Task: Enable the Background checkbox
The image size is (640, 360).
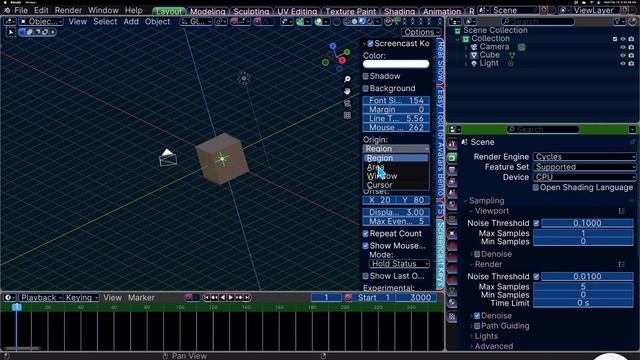Action: [x=366, y=88]
